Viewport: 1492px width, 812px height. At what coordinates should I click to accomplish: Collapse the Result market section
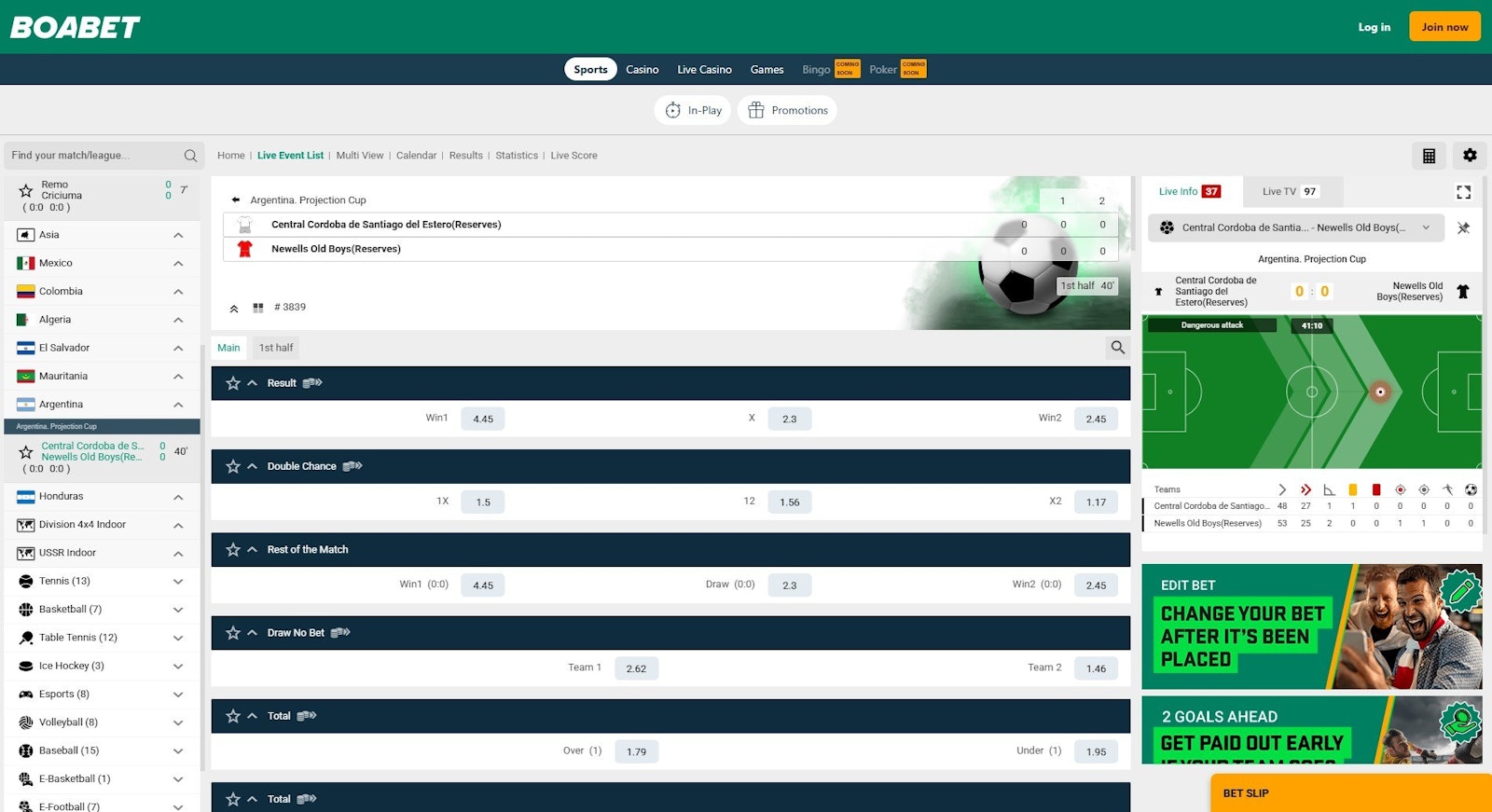coord(253,383)
